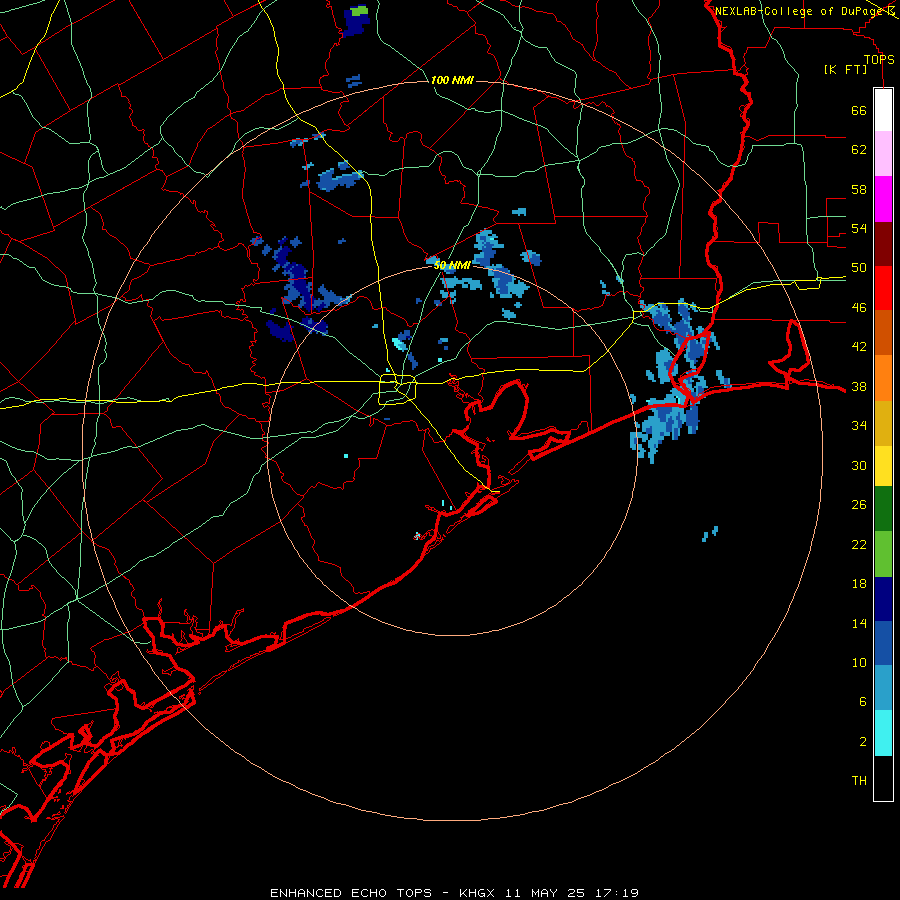Select the bright red legend swatch
Viewport: 900px width, 900px height.
pos(883,288)
